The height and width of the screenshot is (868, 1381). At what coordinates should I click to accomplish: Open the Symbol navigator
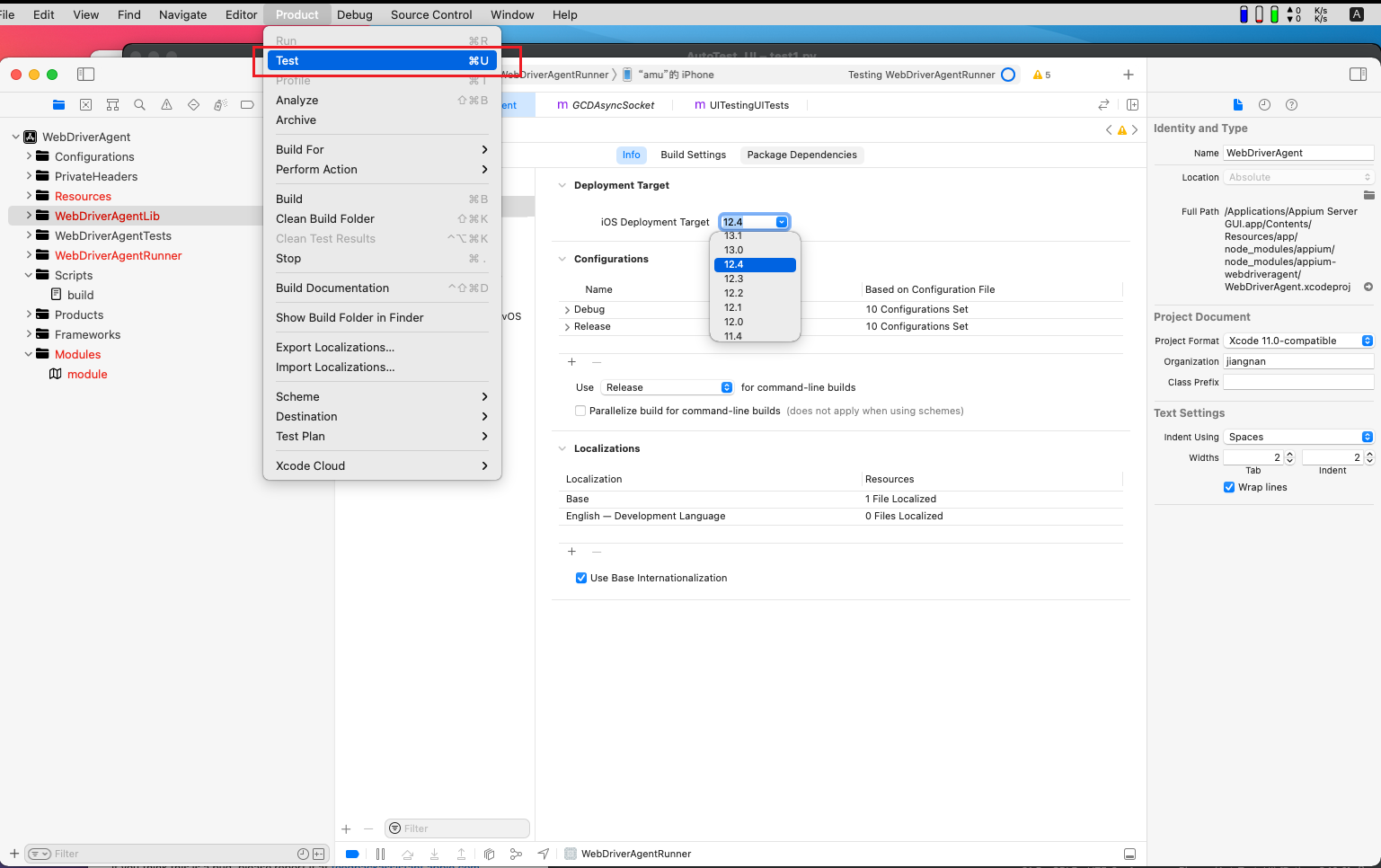point(112,105)
